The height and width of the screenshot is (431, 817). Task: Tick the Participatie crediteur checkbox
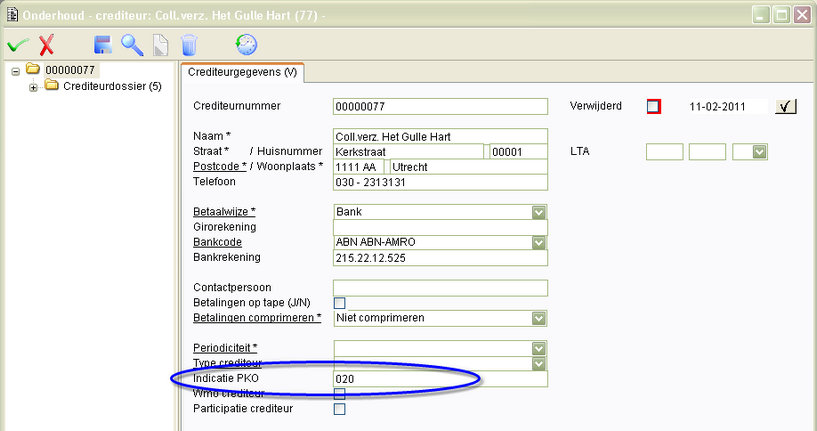click(340, 409)
